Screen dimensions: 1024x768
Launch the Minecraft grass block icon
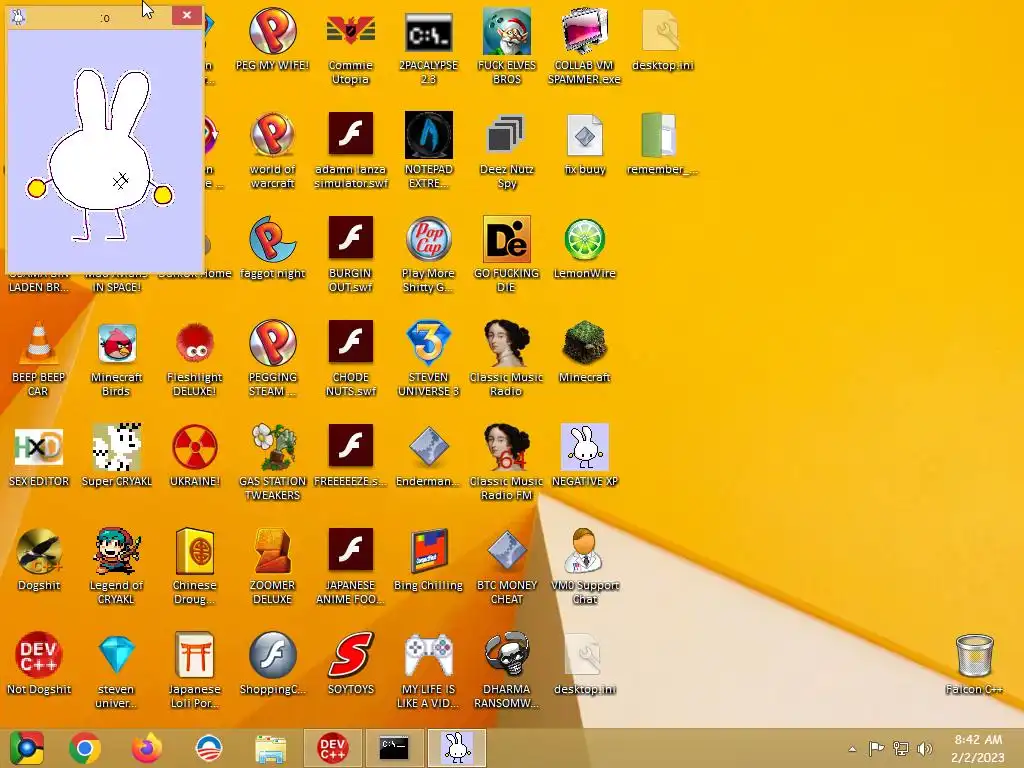click(x=584, y=343)
